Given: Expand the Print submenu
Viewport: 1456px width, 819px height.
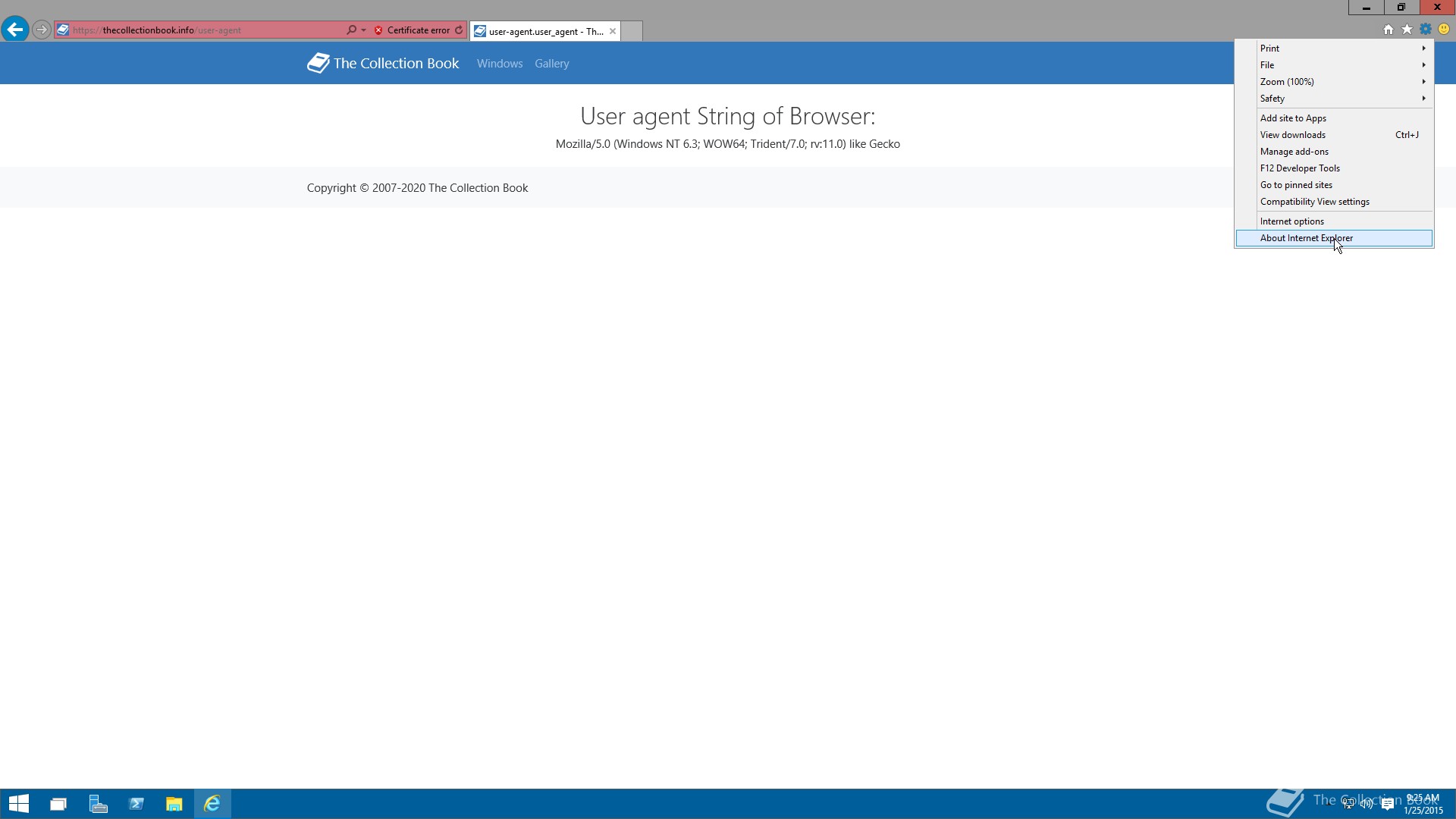Looking at the screenshot, I should [1334, 49].
